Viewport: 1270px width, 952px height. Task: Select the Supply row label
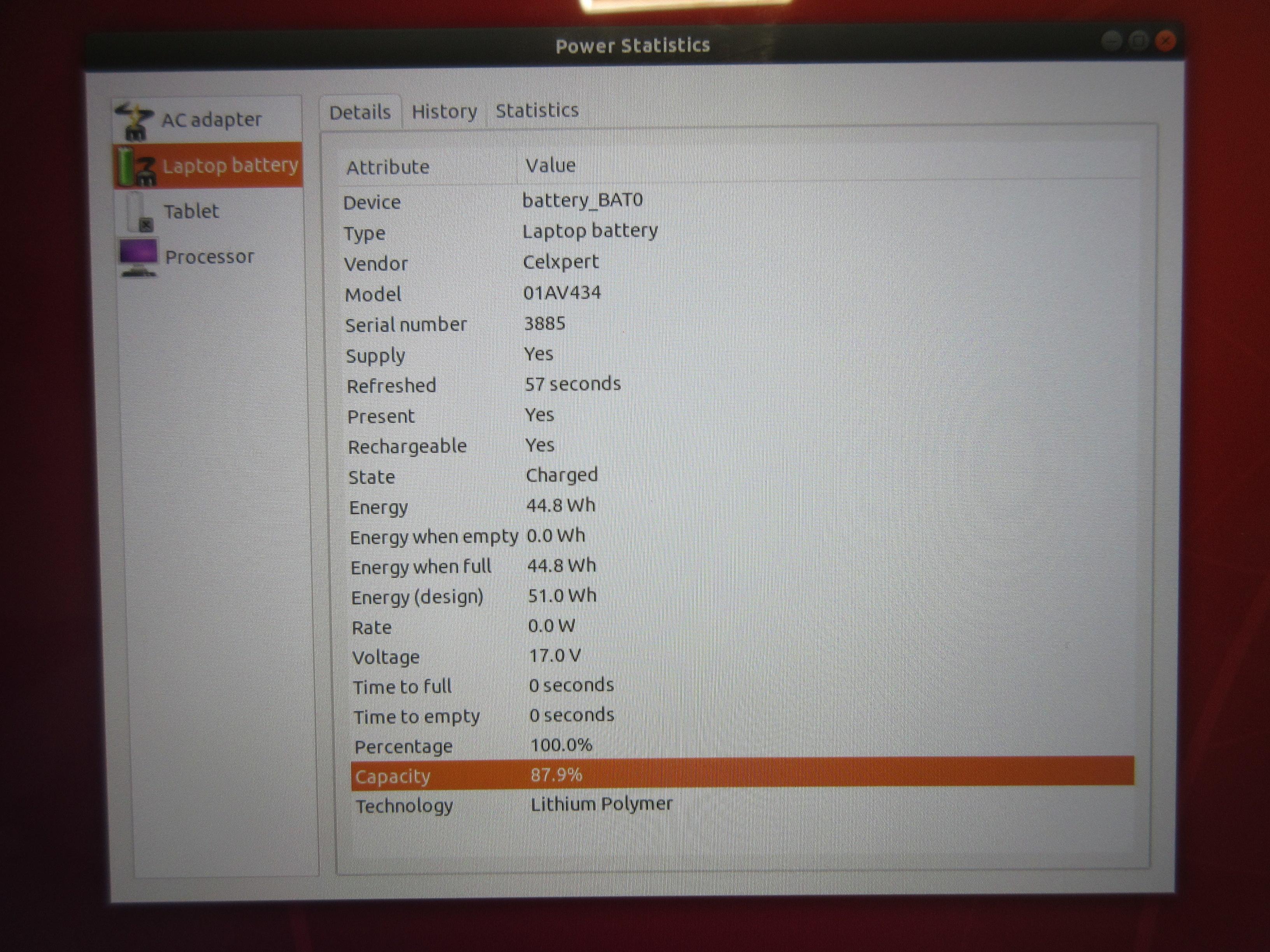[x=375, y=356]
